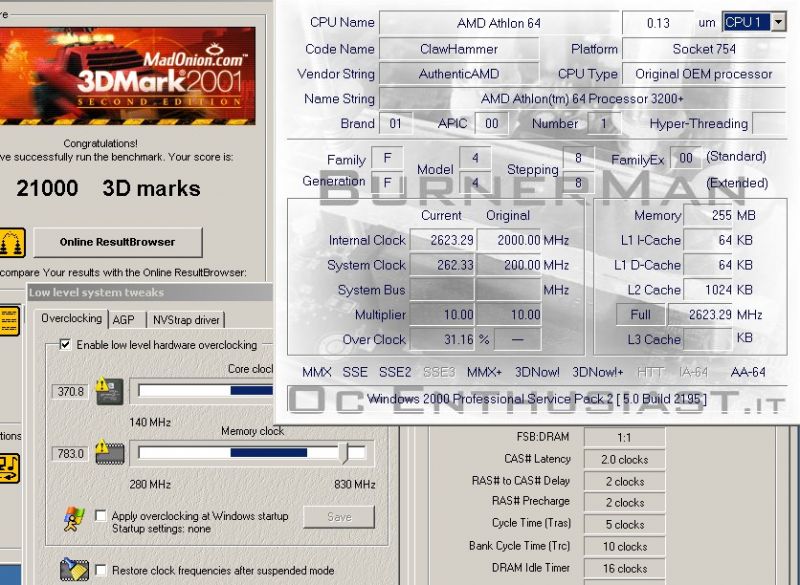
Task: Click the original Internal Clock 2000.00 value
Action: click(509, 240)
